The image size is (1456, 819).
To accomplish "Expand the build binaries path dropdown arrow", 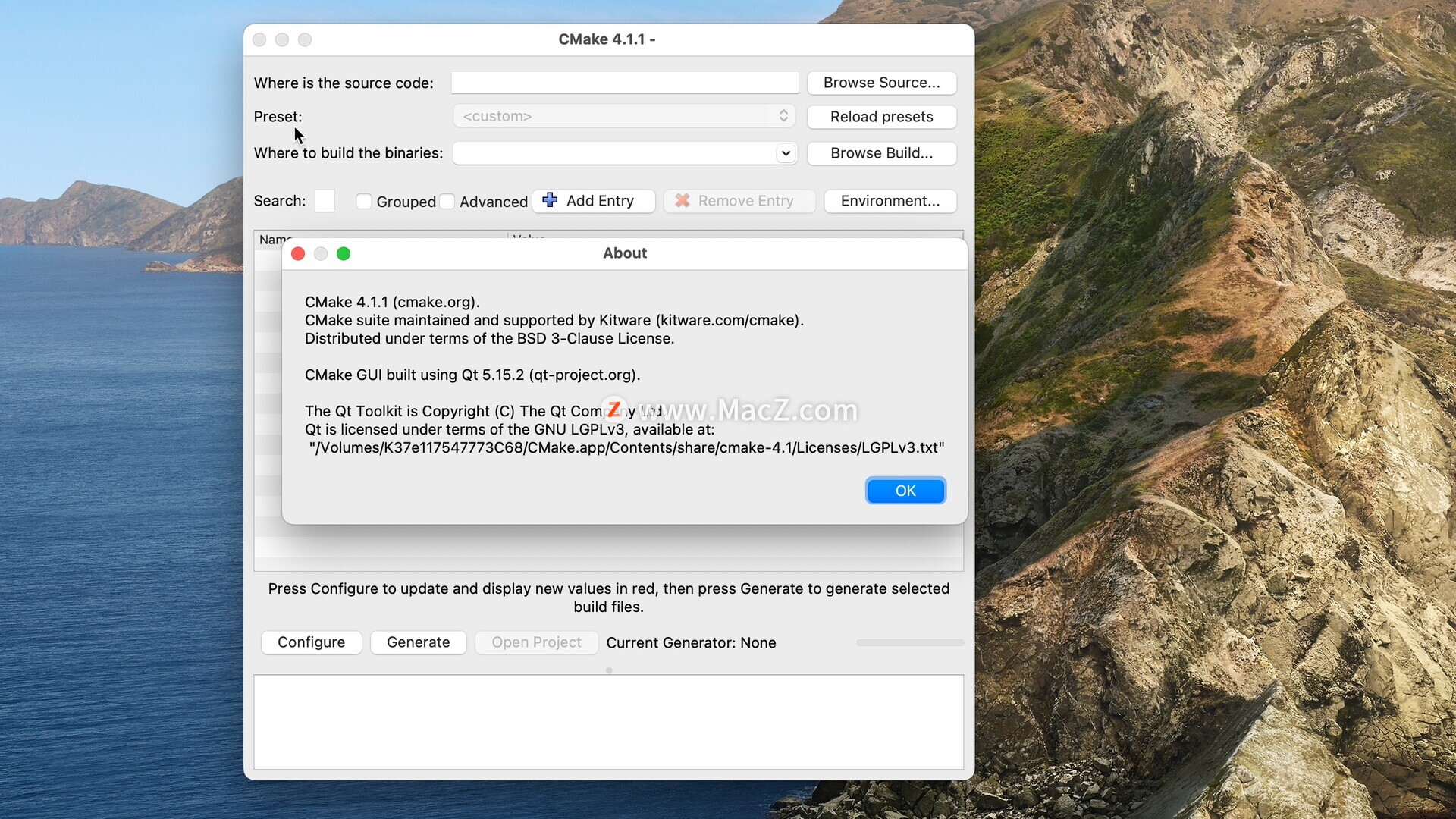I will coord(786,153).
